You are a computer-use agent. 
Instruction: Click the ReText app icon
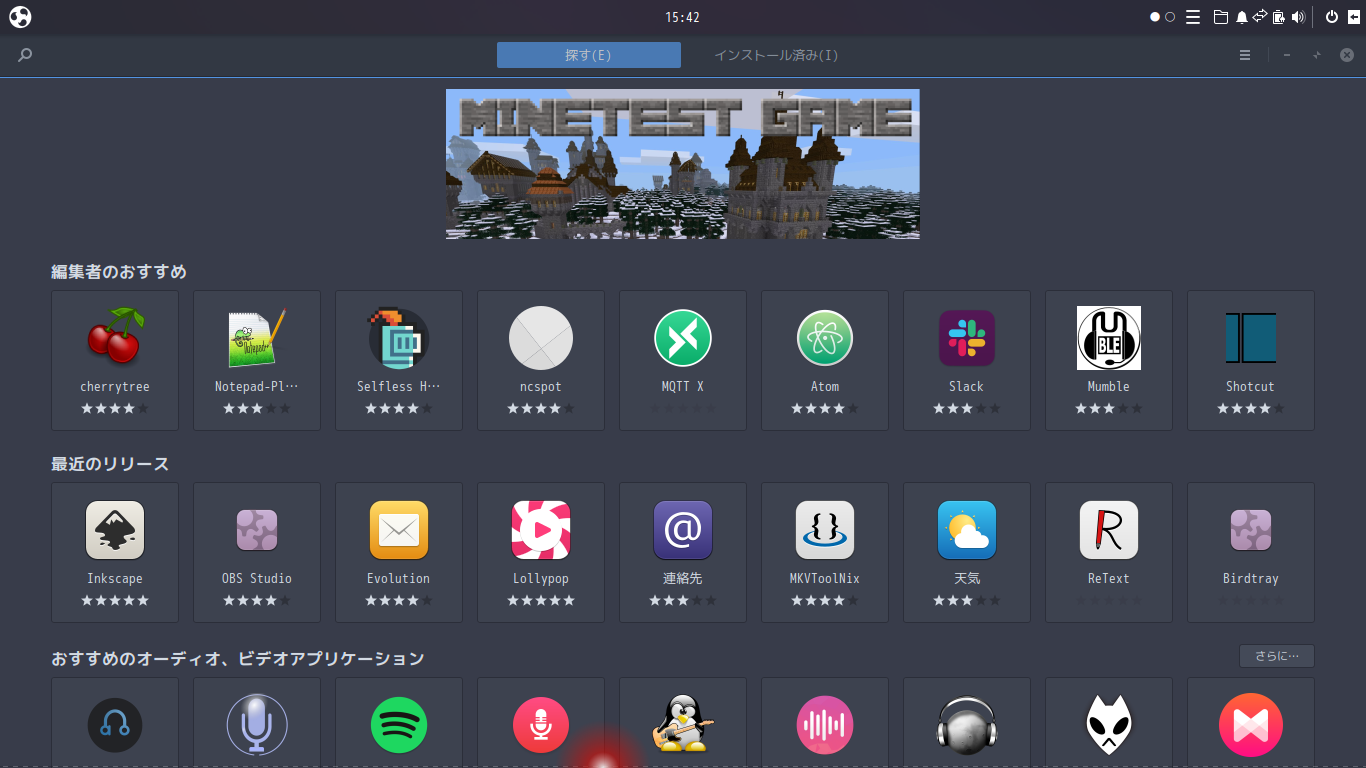1109,530
